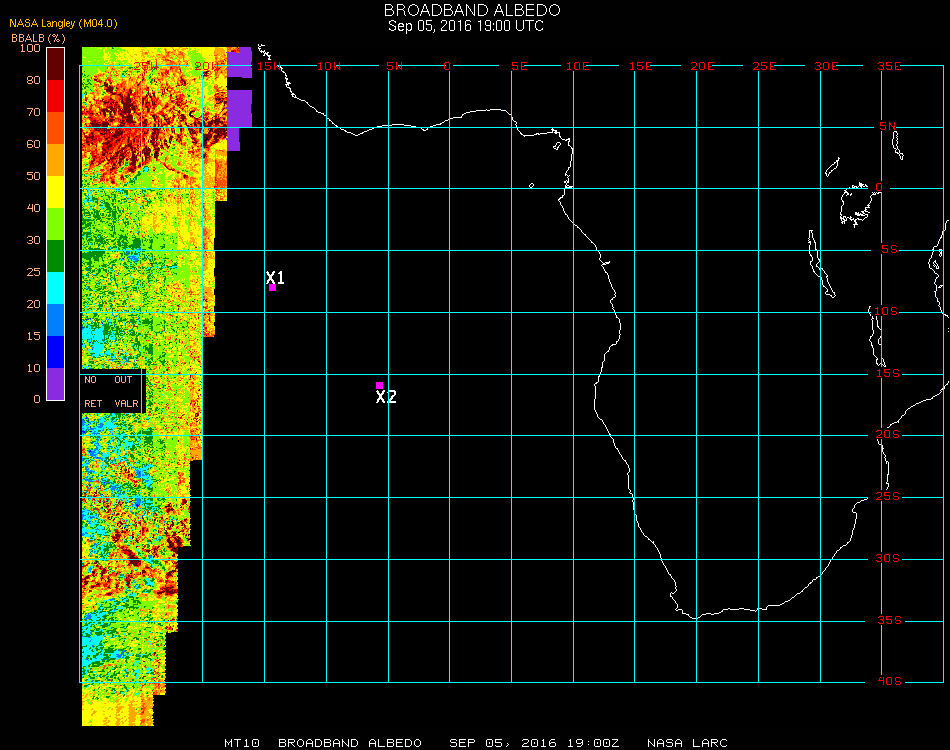950x750 pixels.
Task: Click the '50' legend tick label
Action: click(33, 176)
